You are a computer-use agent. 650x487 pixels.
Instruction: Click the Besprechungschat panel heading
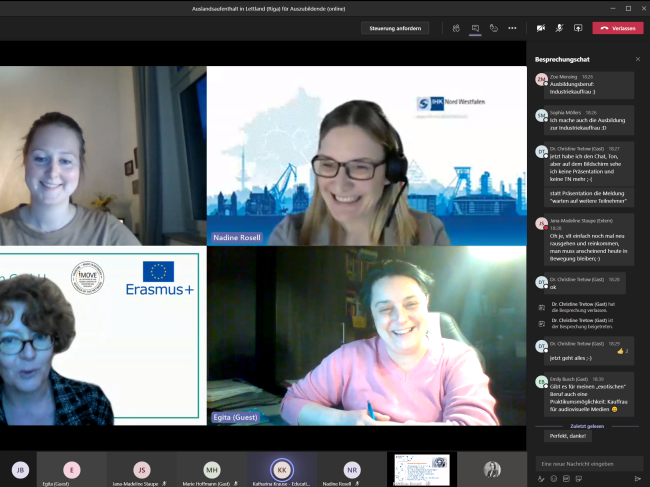562,59
